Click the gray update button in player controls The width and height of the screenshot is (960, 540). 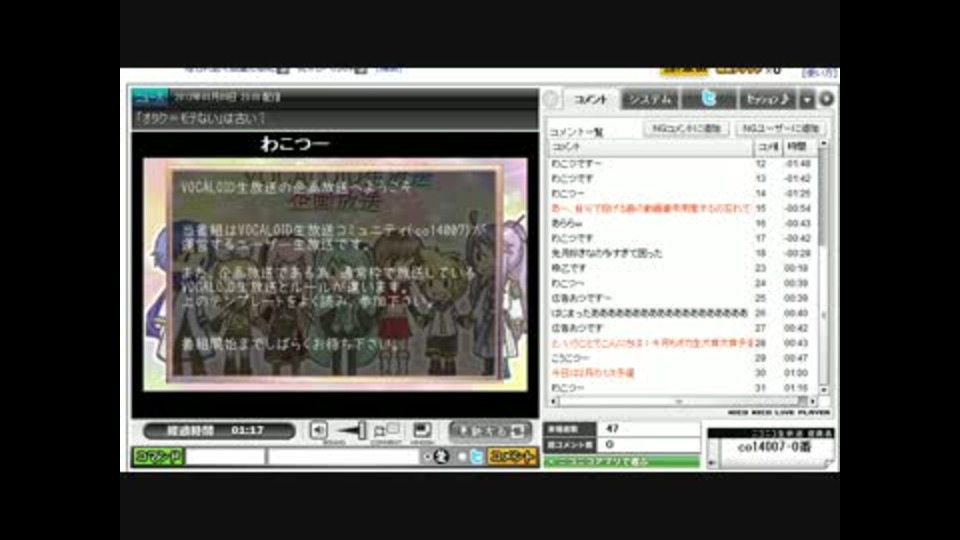(x=489, y=431)
